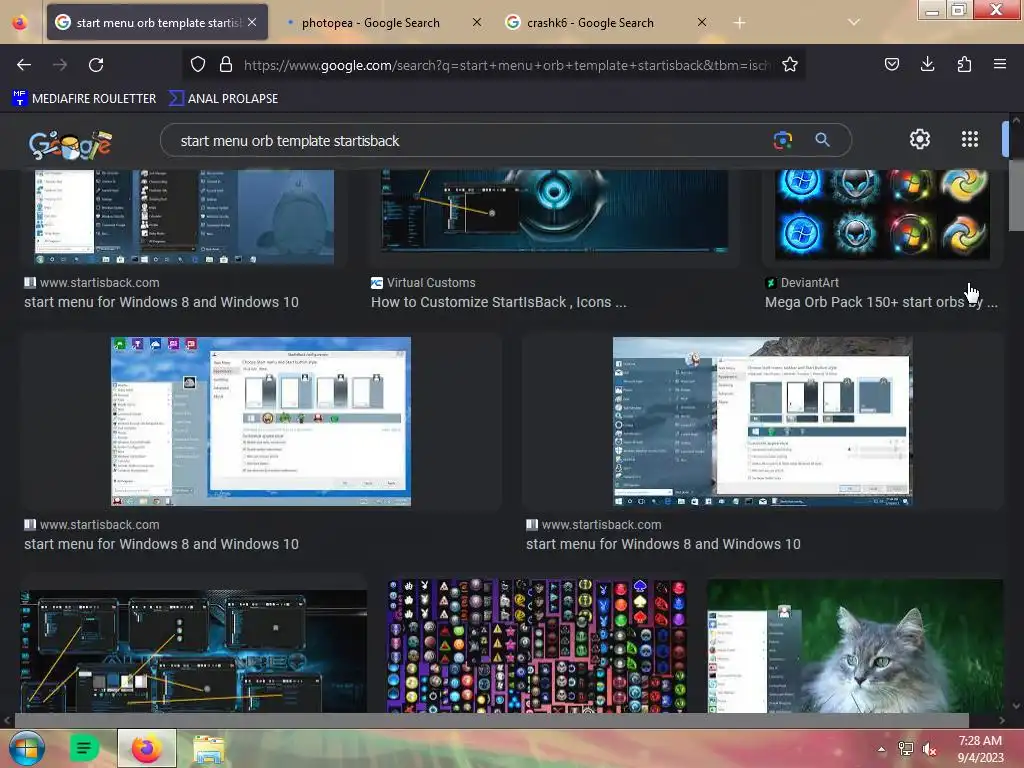
Task: Switch to the crashk6 Google Search tab
Action: (x=590, y=23)
